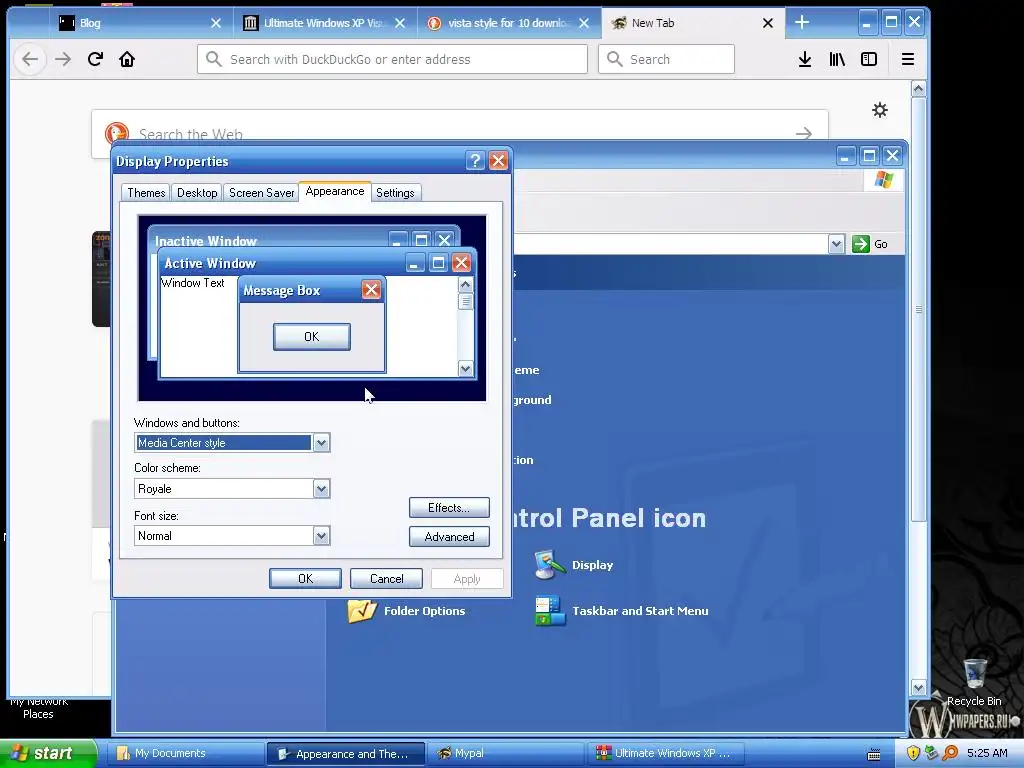1024x768 pixels.
Task: Select the Appearance tab
Action: 334,191
